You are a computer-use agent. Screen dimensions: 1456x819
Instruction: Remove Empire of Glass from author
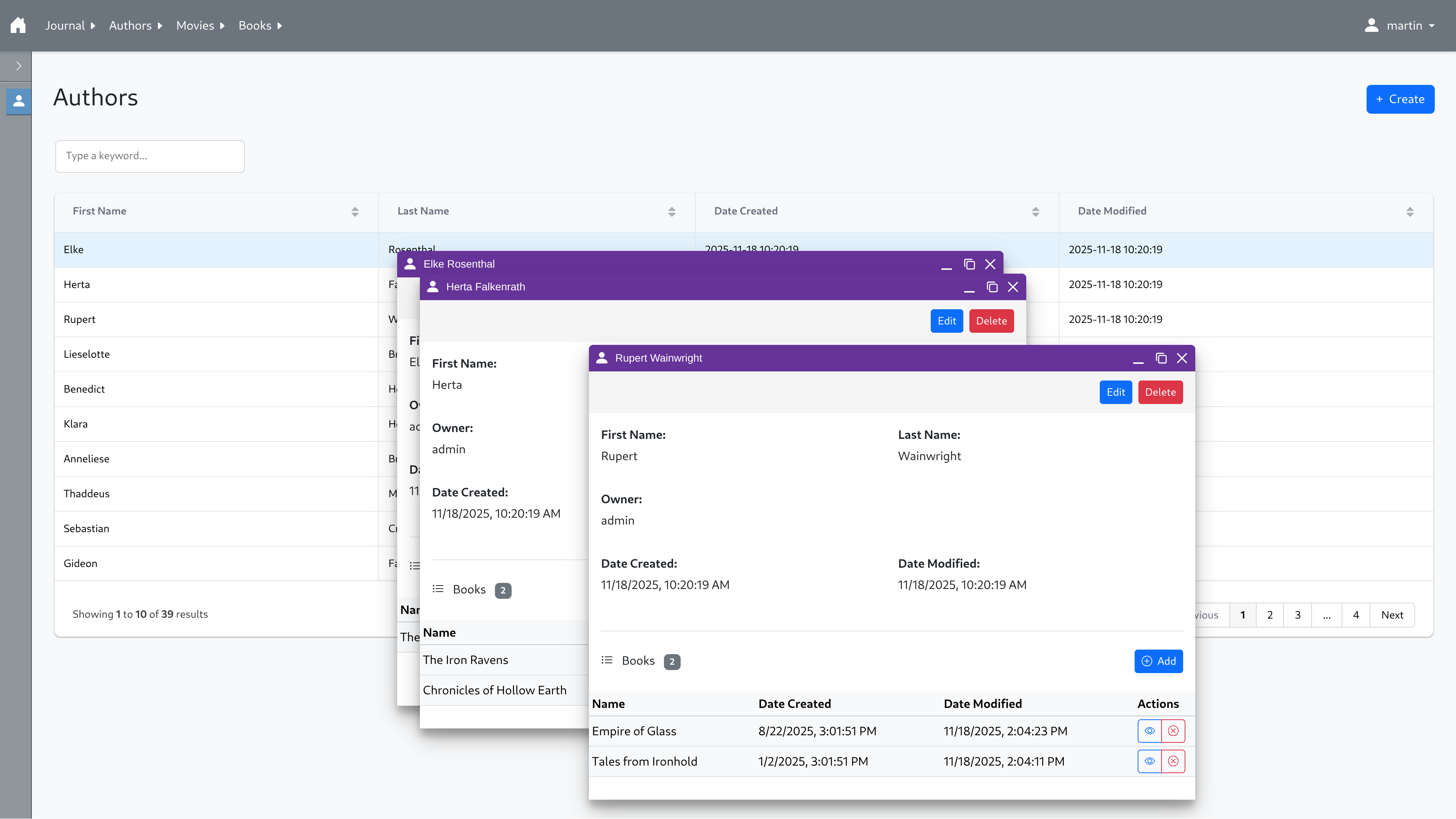tap(1173, 731)
